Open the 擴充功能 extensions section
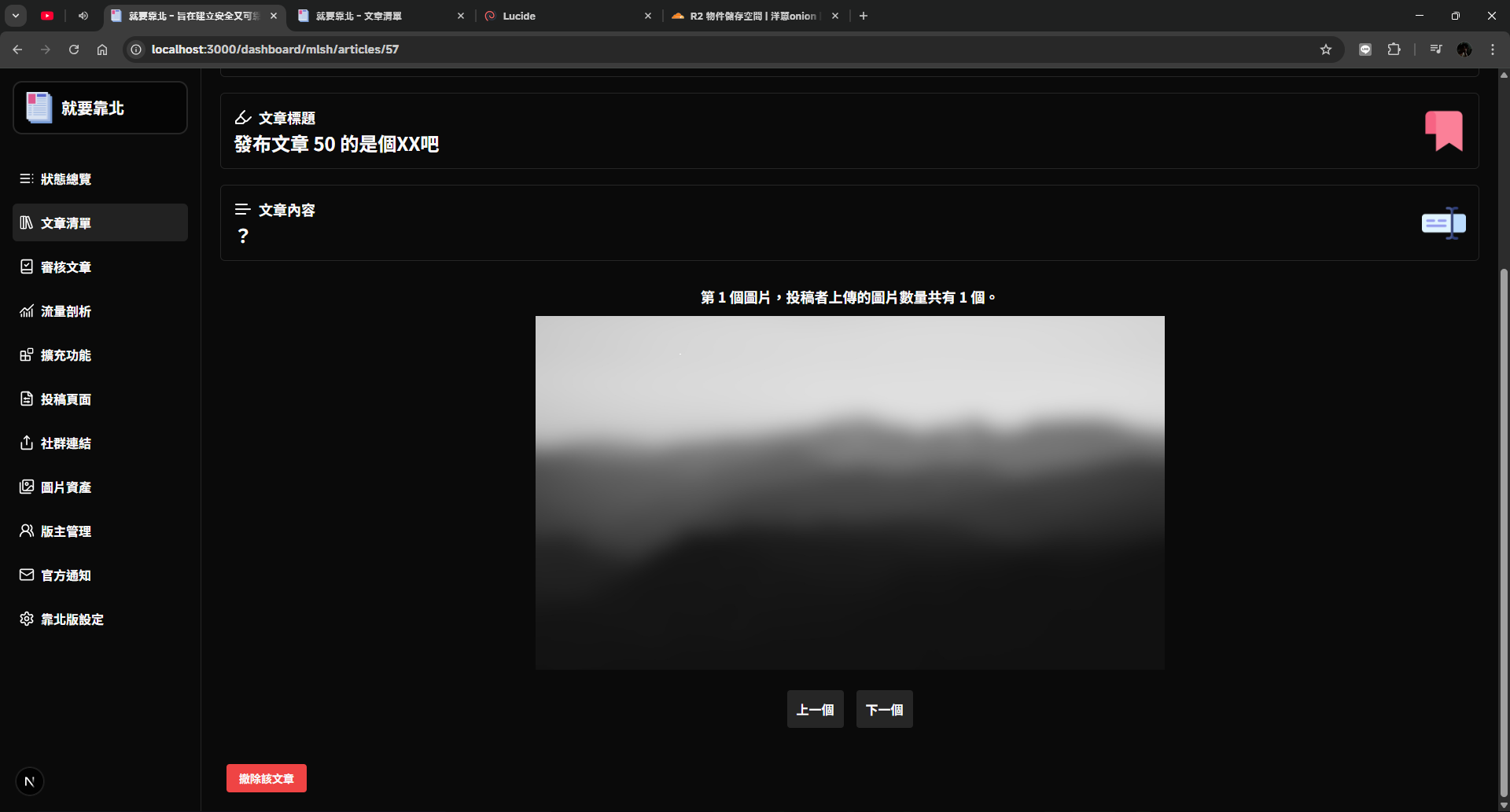The width and height of the screenshot is (1510, 812). (x=67, y=355)
